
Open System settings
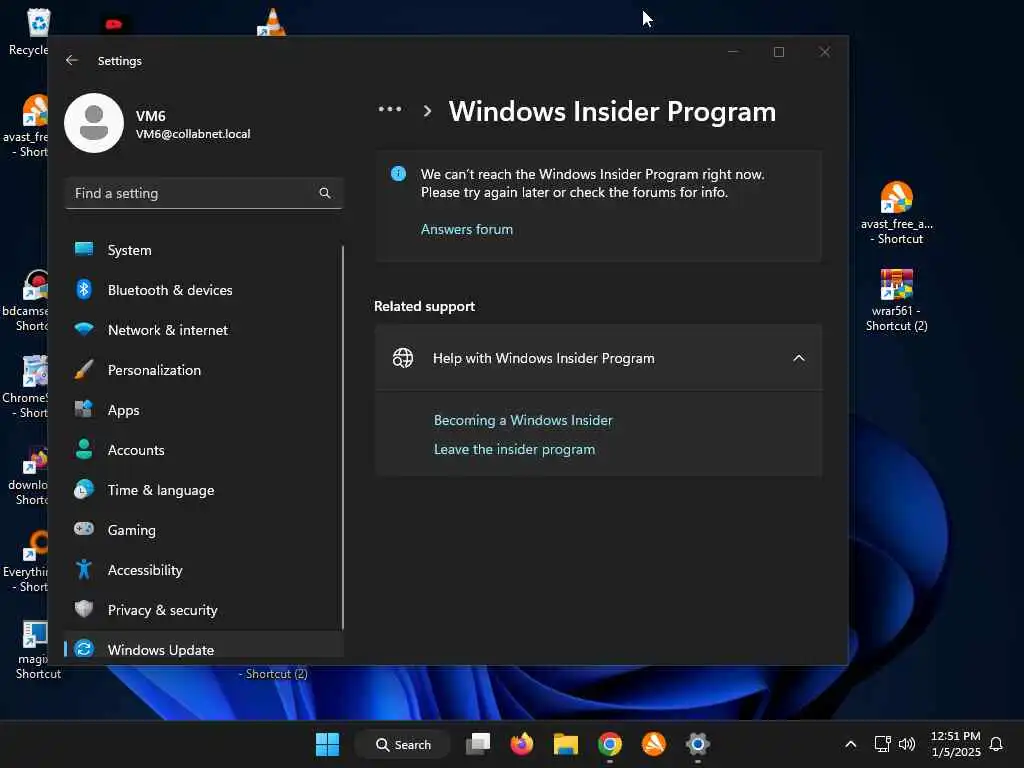(203, 250)
